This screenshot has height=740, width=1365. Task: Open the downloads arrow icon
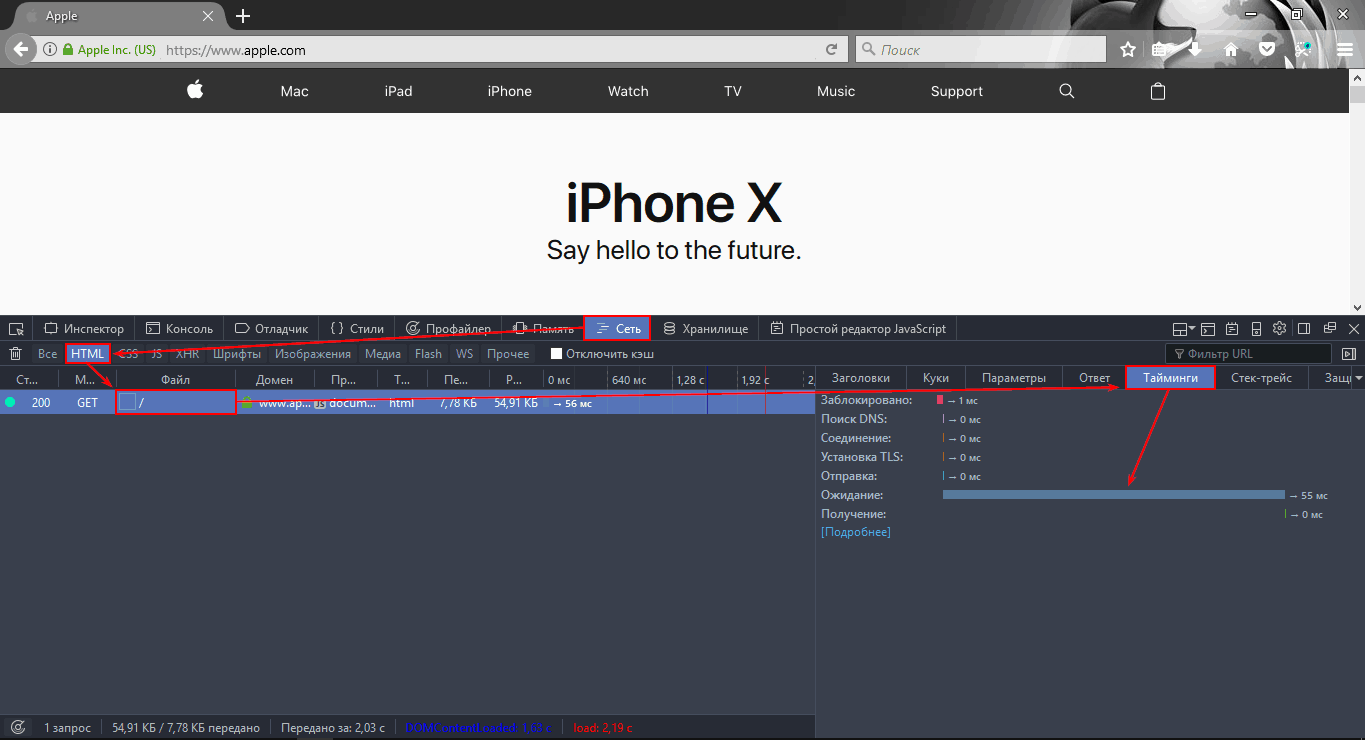1194,50
